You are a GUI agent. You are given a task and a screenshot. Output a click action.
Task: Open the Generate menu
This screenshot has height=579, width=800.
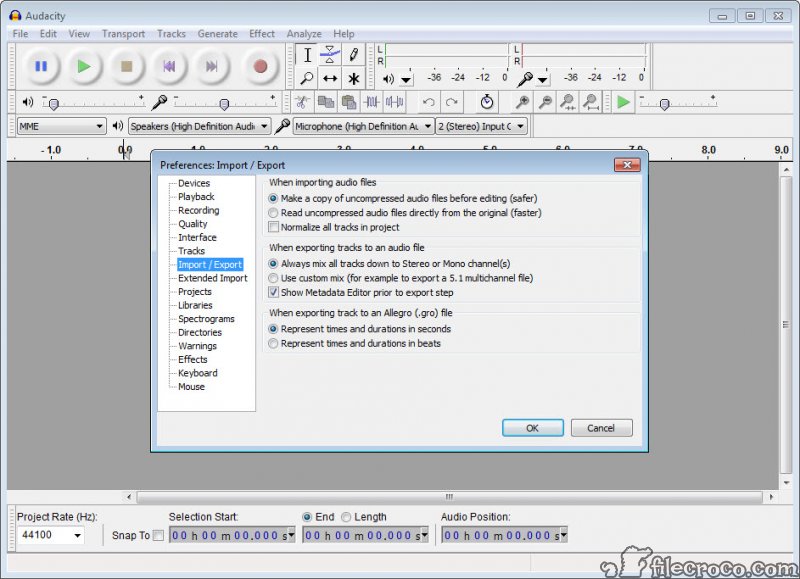[217, 34]
